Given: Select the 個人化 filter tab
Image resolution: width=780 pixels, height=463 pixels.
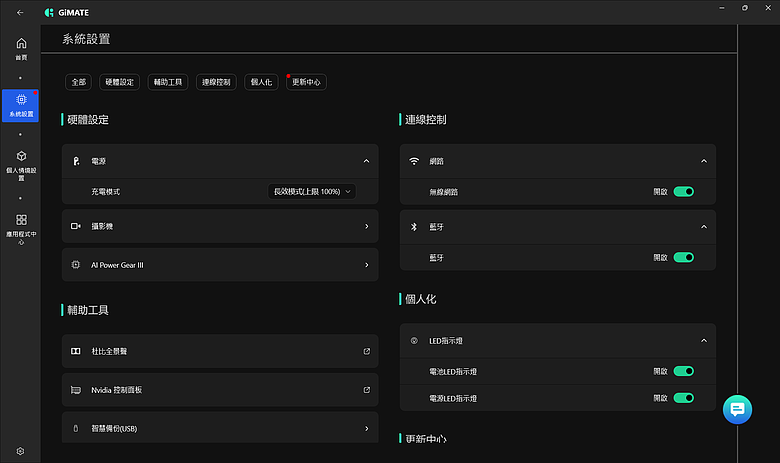Looking at the screenshot, I should [261, 82].
